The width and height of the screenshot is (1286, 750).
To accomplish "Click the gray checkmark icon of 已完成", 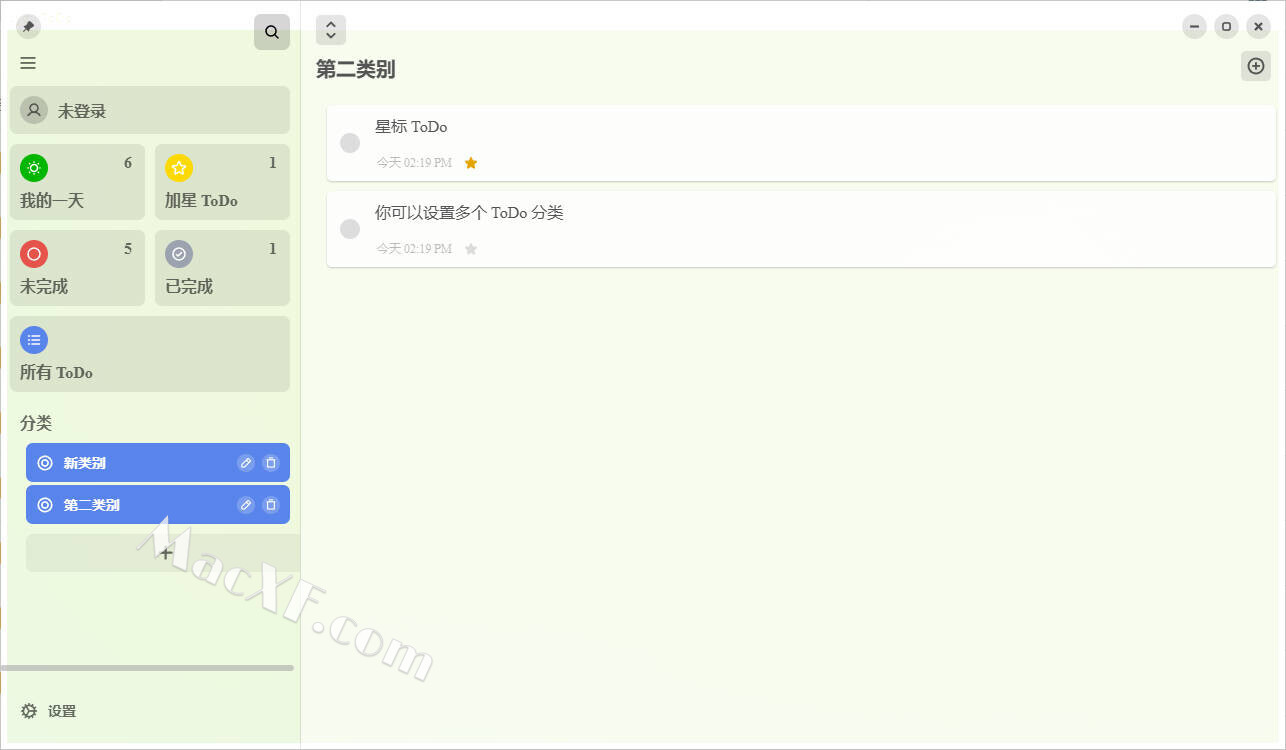I will 179,254.
